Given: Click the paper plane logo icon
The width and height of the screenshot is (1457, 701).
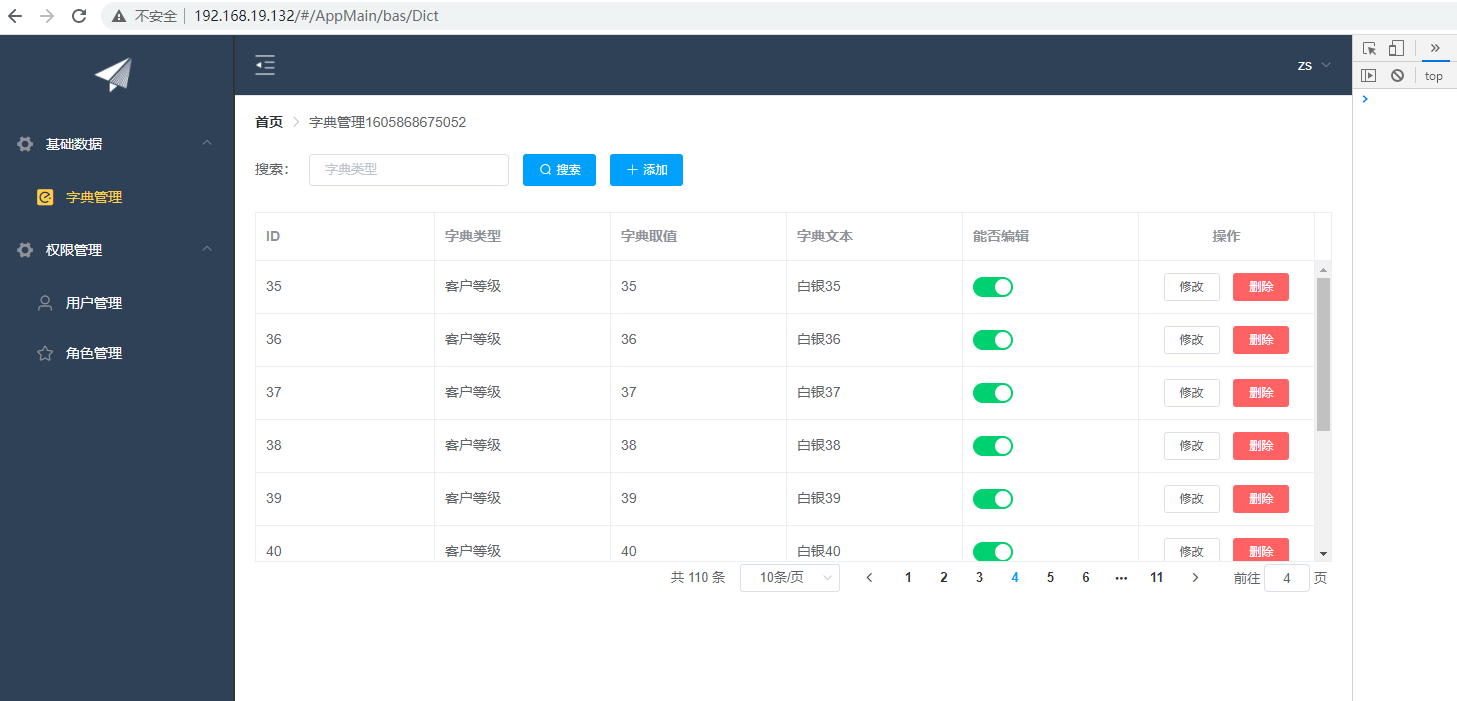Looking at the screenshot, I should (x=114, y=75).
